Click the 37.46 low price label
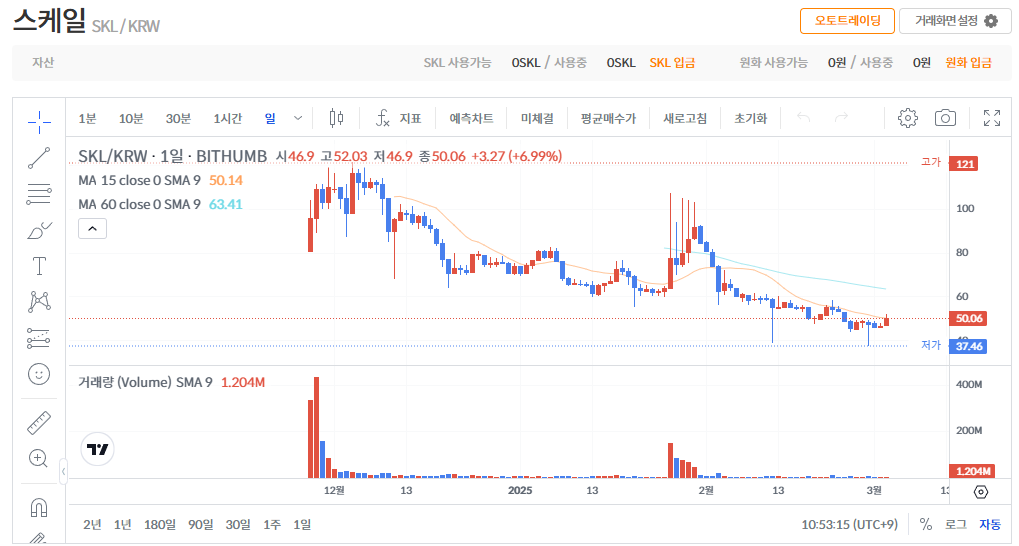Screen dimensions: 1019x546 [x=968, y=346]
